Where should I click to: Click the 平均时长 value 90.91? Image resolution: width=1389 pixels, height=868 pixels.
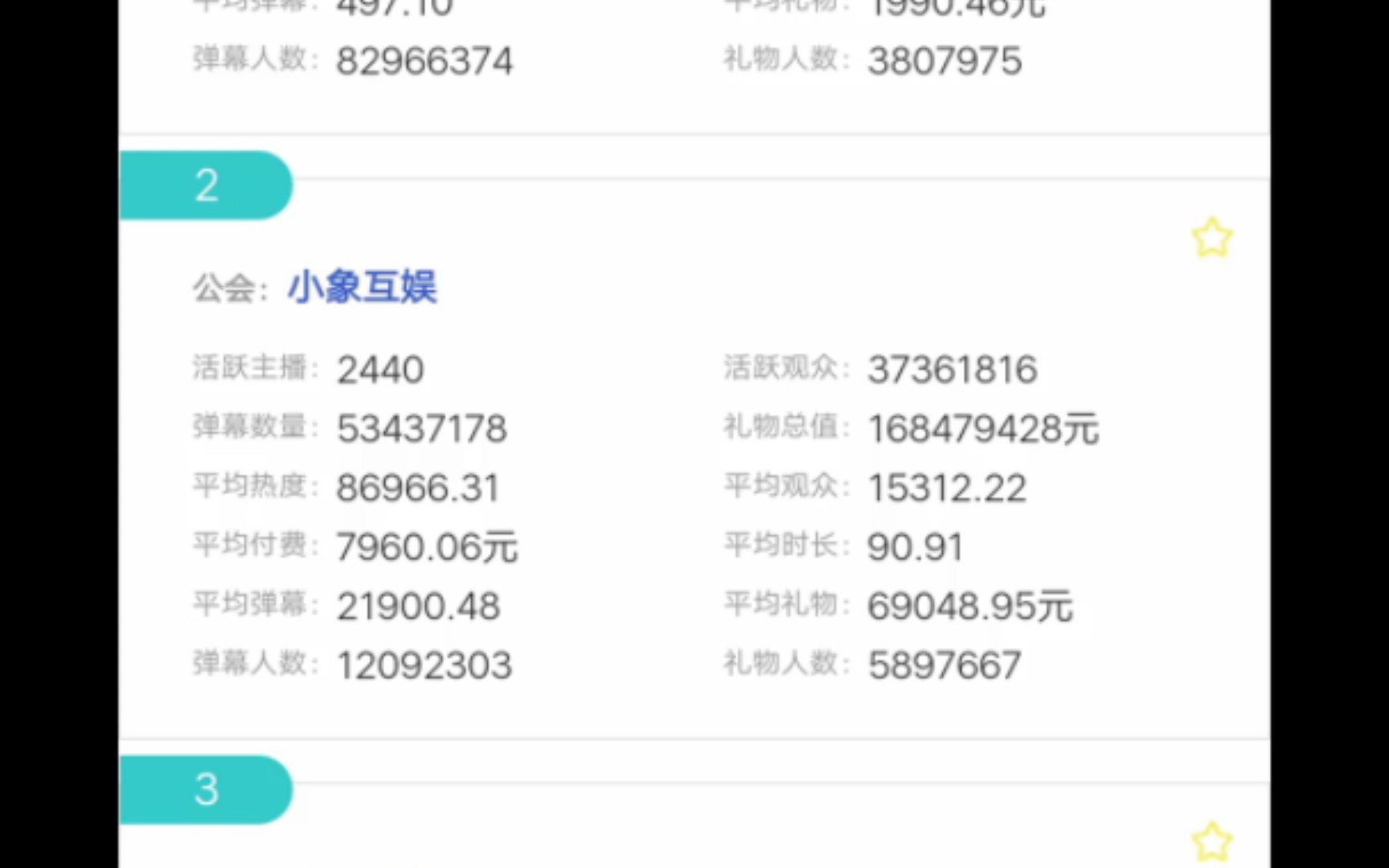[x=916, y=547]
